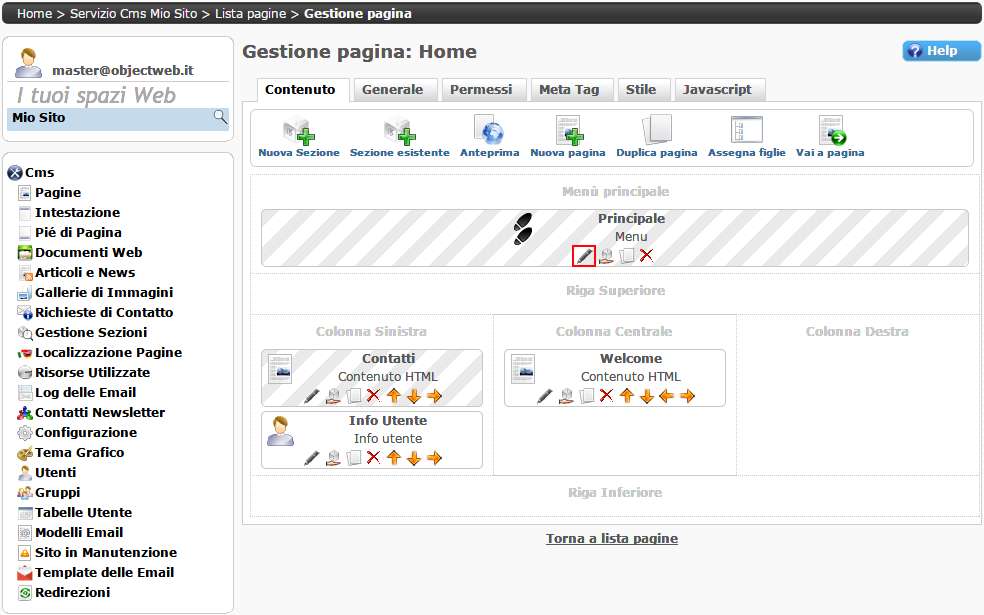The image size is (984, 615).
Task: Move the Welcome section right
Action: point(687,396)
